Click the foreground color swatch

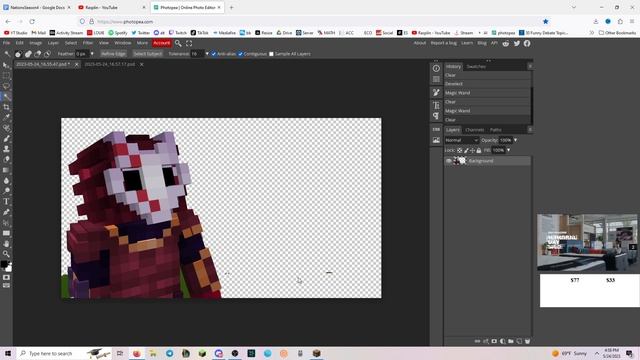pos(4,264)
